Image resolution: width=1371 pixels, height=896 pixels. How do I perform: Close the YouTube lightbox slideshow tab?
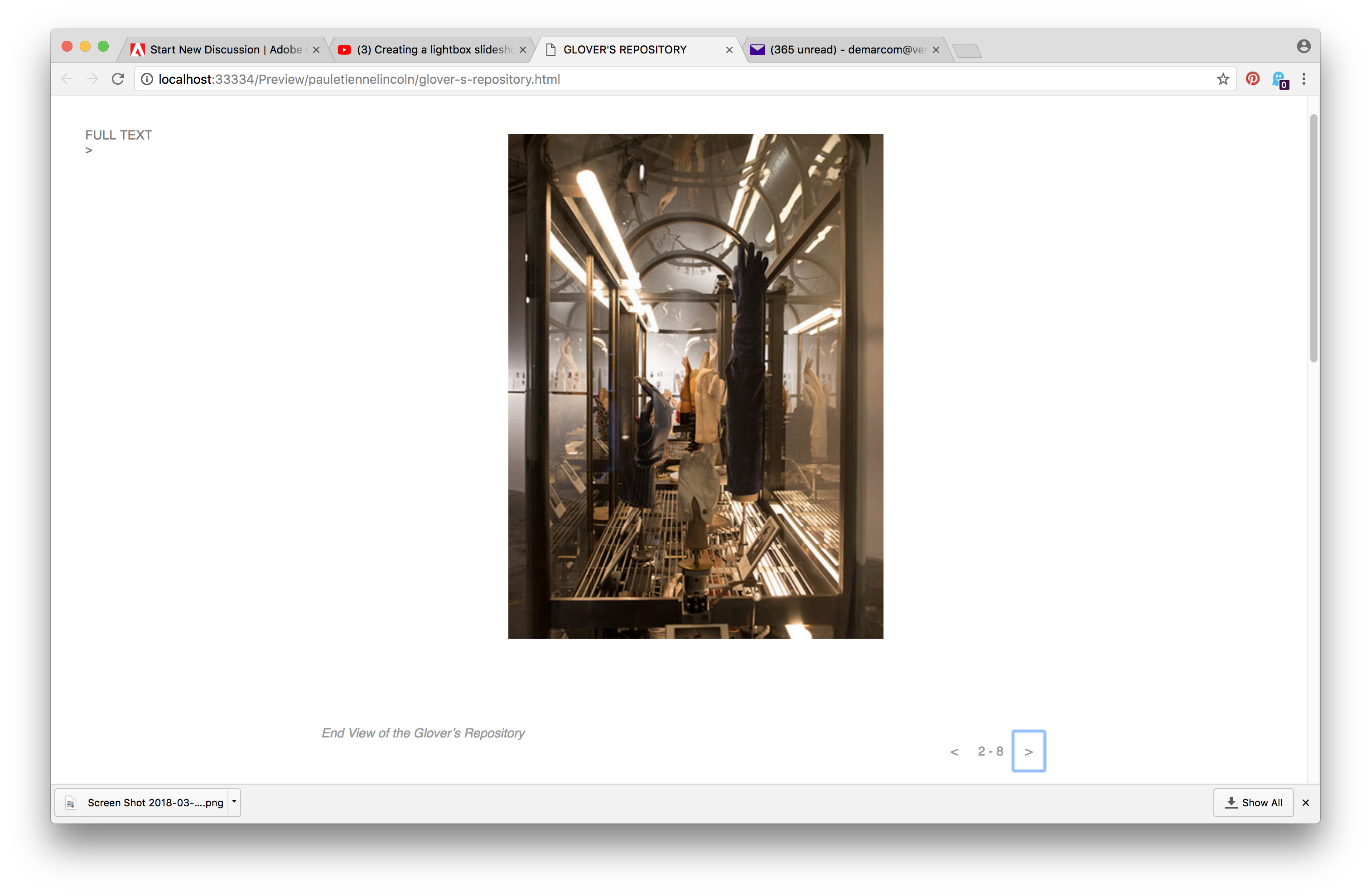[x=522, y=50]
